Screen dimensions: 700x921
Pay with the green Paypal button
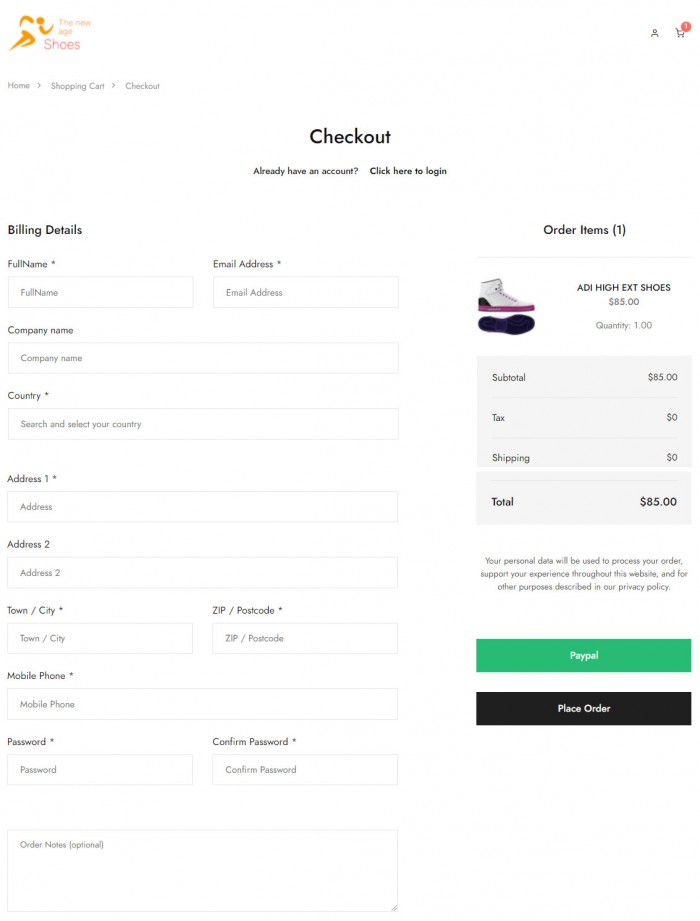click(583, 656)
